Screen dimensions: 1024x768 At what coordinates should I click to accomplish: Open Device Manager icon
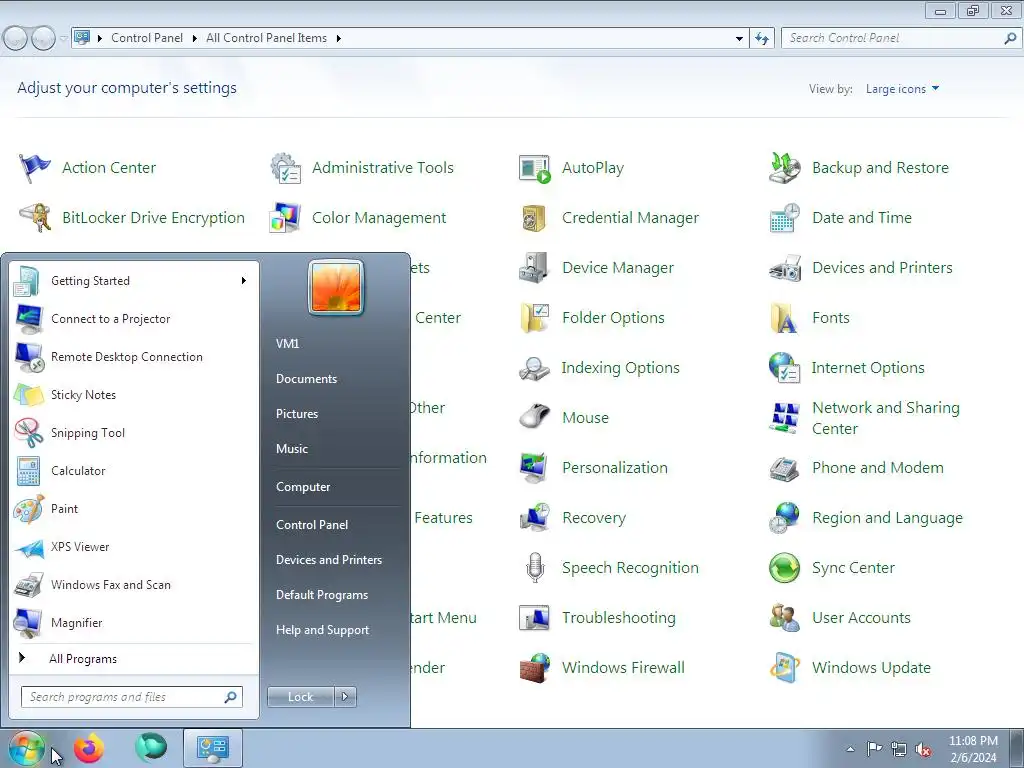click(x=535, y=268)
